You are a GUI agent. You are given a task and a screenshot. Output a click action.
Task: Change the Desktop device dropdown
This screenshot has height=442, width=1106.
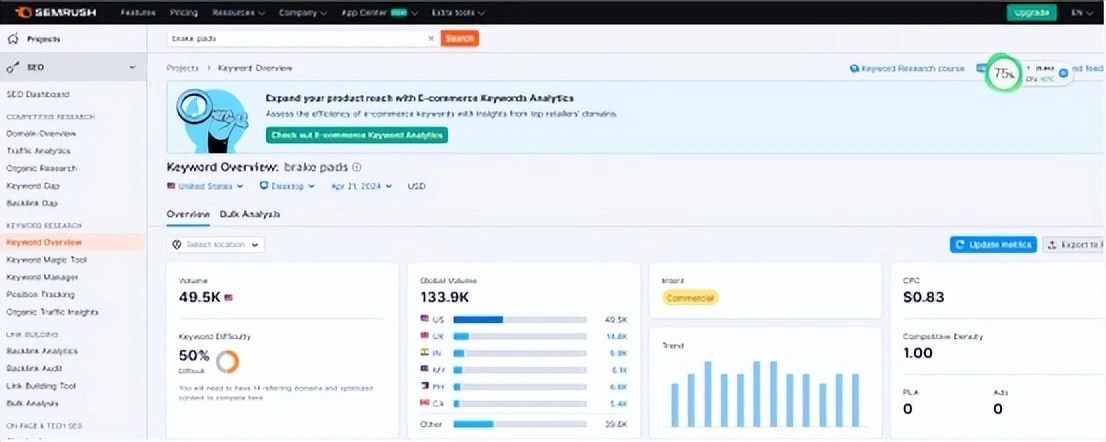[x=288, y=186]
